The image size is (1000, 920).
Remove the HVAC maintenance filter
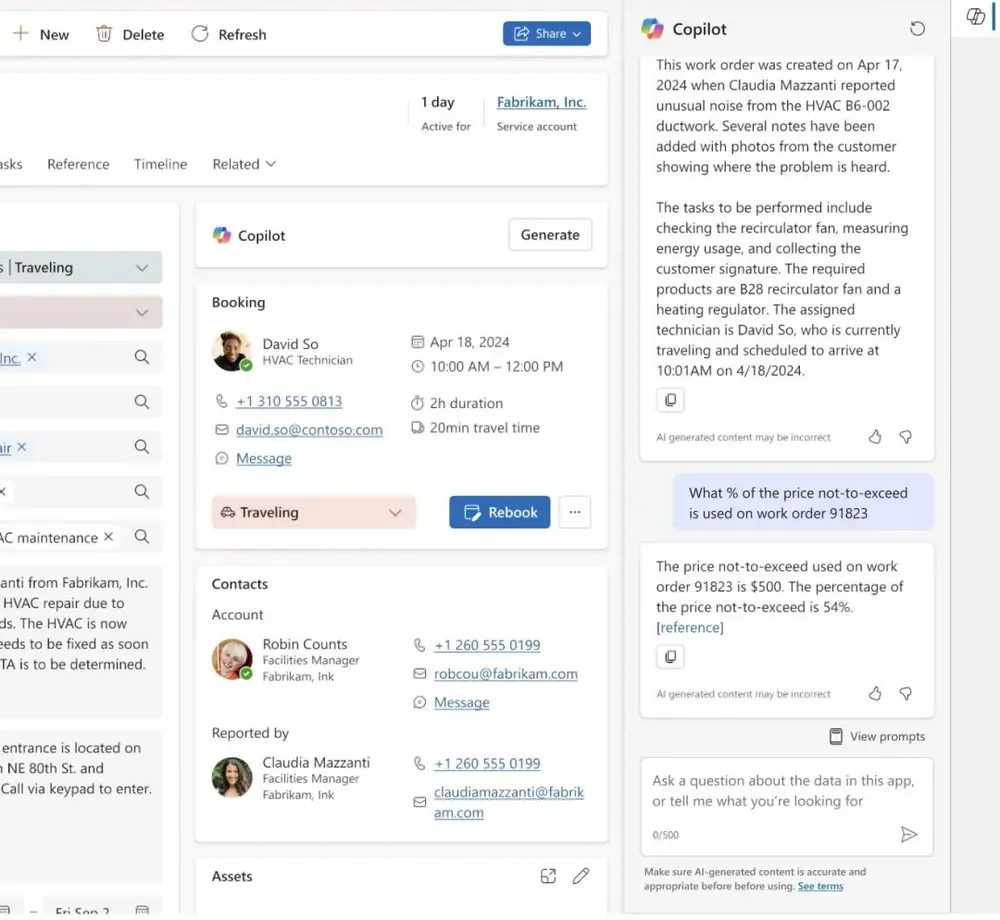(x=107, y=537)
